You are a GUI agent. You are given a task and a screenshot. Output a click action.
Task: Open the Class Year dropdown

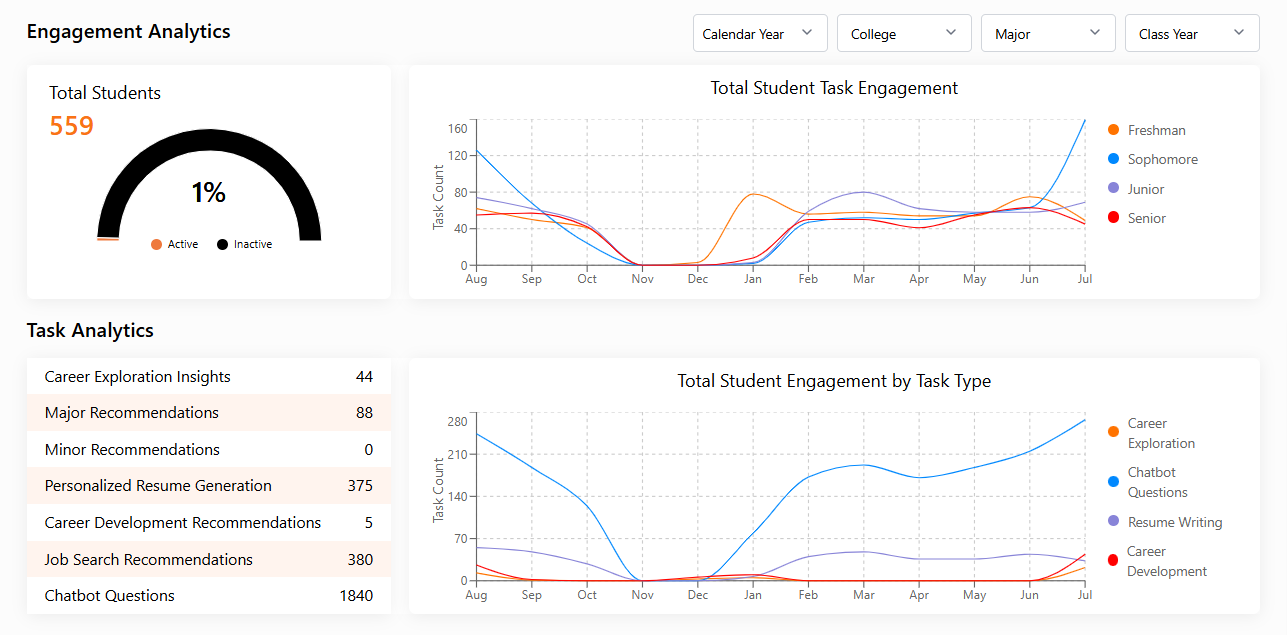[1192, 33]
